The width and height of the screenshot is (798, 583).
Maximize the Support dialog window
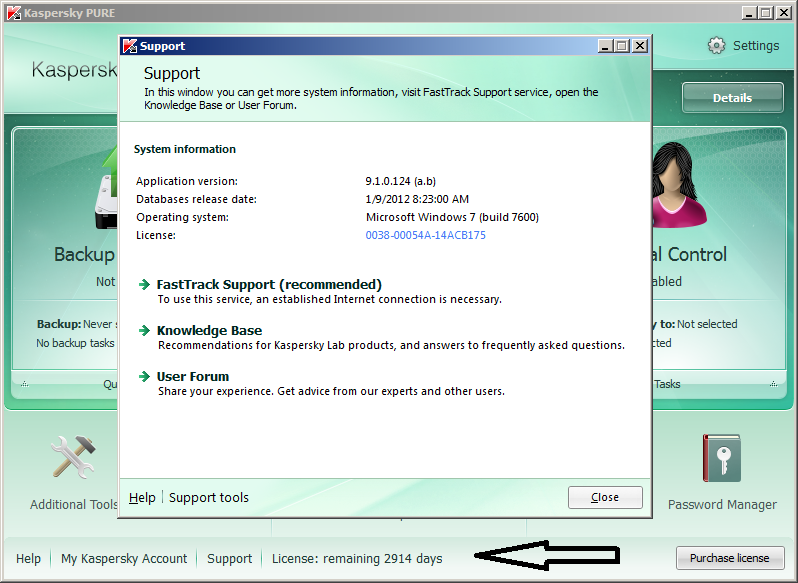(x=621, y=46)
